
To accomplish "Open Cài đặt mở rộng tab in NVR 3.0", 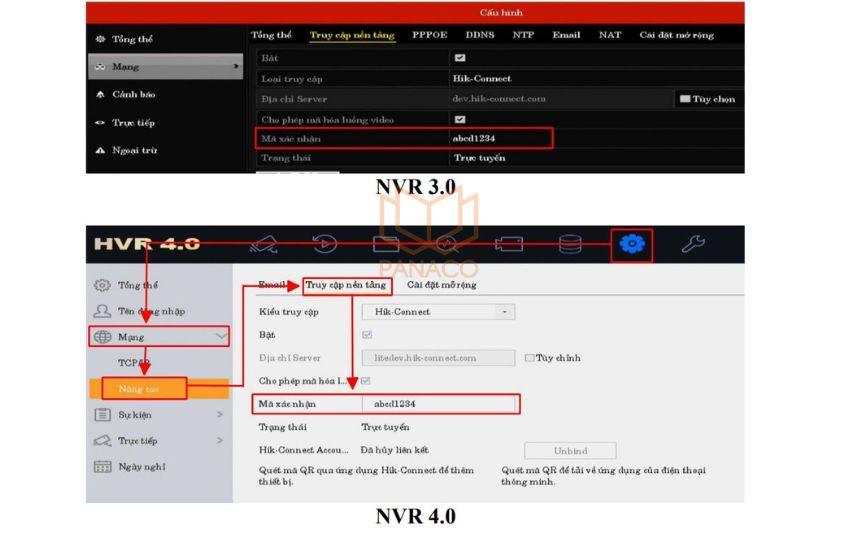I will pos(677,35).
